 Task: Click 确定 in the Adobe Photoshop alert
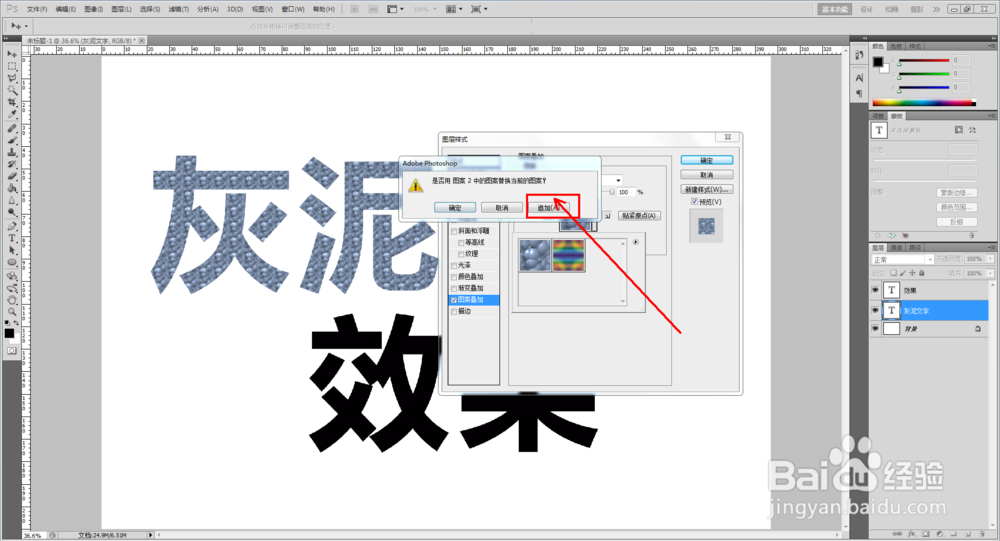pos(455,208)
